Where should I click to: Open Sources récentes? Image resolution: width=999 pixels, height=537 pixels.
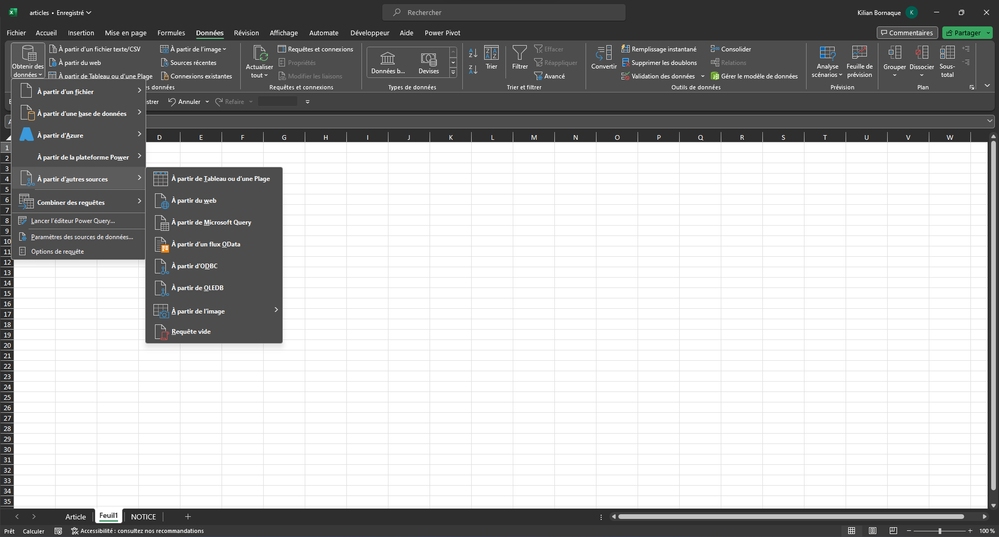pos(188,62)
